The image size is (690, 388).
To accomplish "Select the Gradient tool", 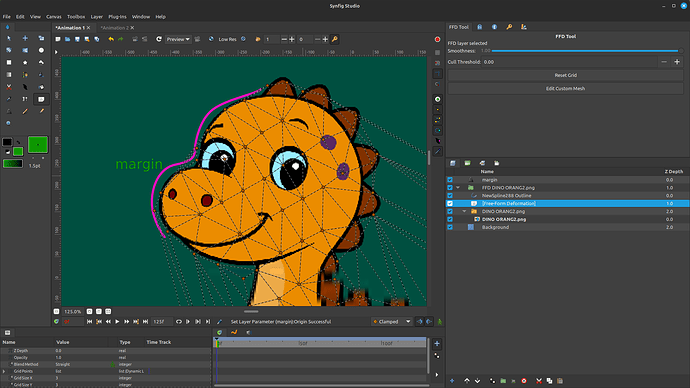I will [9, 75].
